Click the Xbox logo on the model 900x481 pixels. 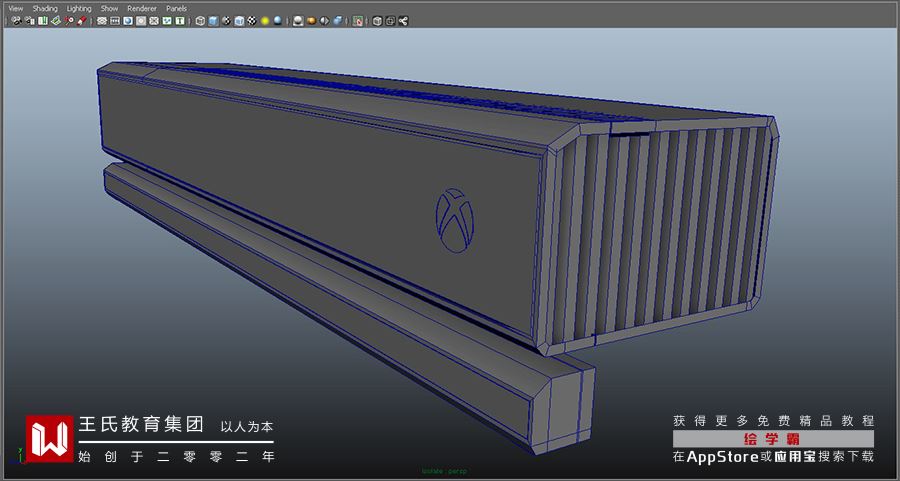[455, 220]
